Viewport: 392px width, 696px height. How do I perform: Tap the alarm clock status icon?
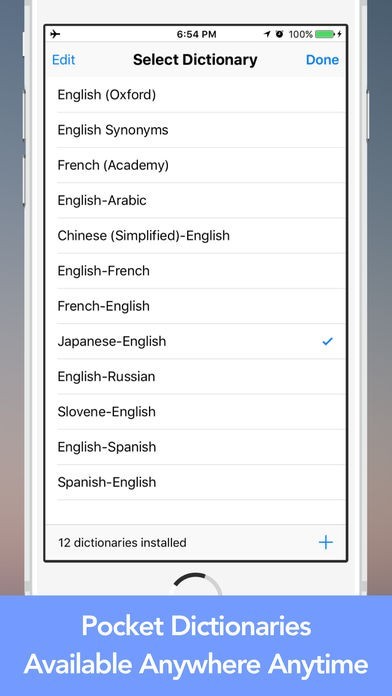click(279, 34)
